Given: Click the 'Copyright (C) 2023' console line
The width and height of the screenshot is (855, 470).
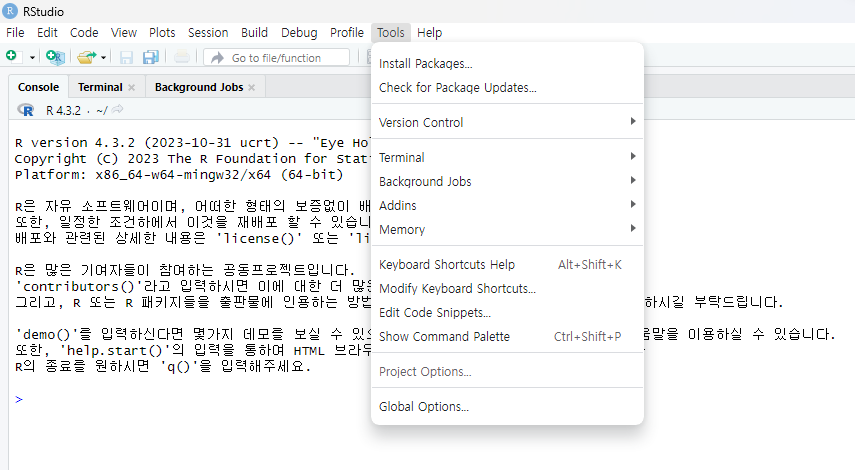Looking at the screenshot, I should pos(192,159).
